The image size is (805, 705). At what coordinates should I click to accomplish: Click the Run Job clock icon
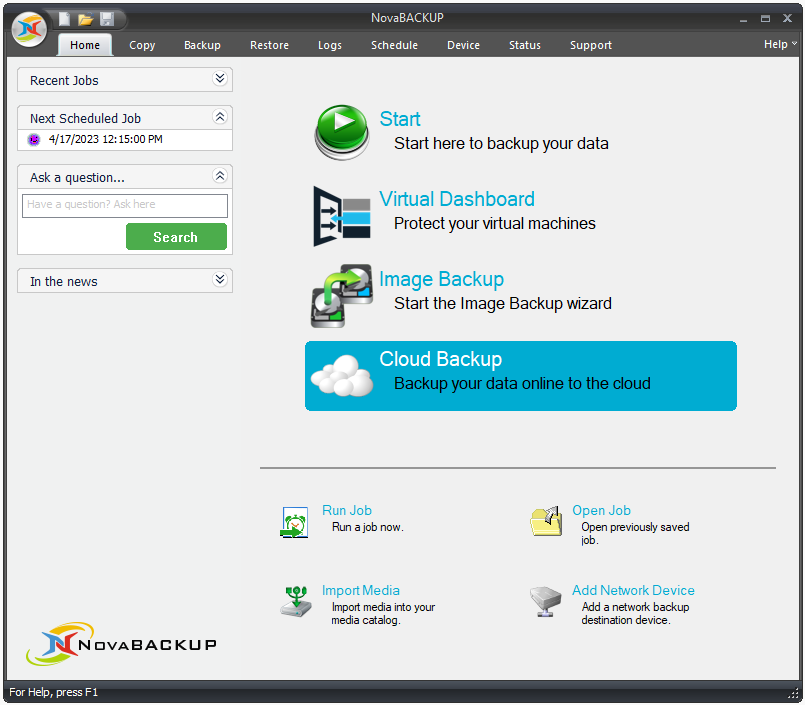[294, 522]
